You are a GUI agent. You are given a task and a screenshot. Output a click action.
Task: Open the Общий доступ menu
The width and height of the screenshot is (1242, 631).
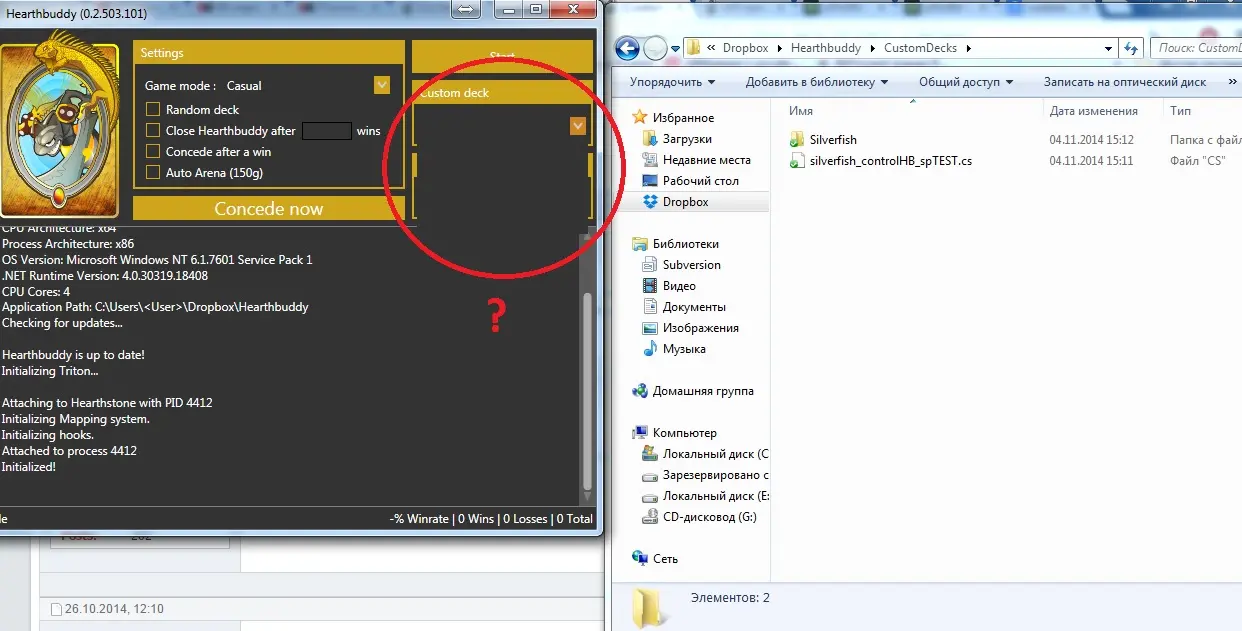point(965,82)
